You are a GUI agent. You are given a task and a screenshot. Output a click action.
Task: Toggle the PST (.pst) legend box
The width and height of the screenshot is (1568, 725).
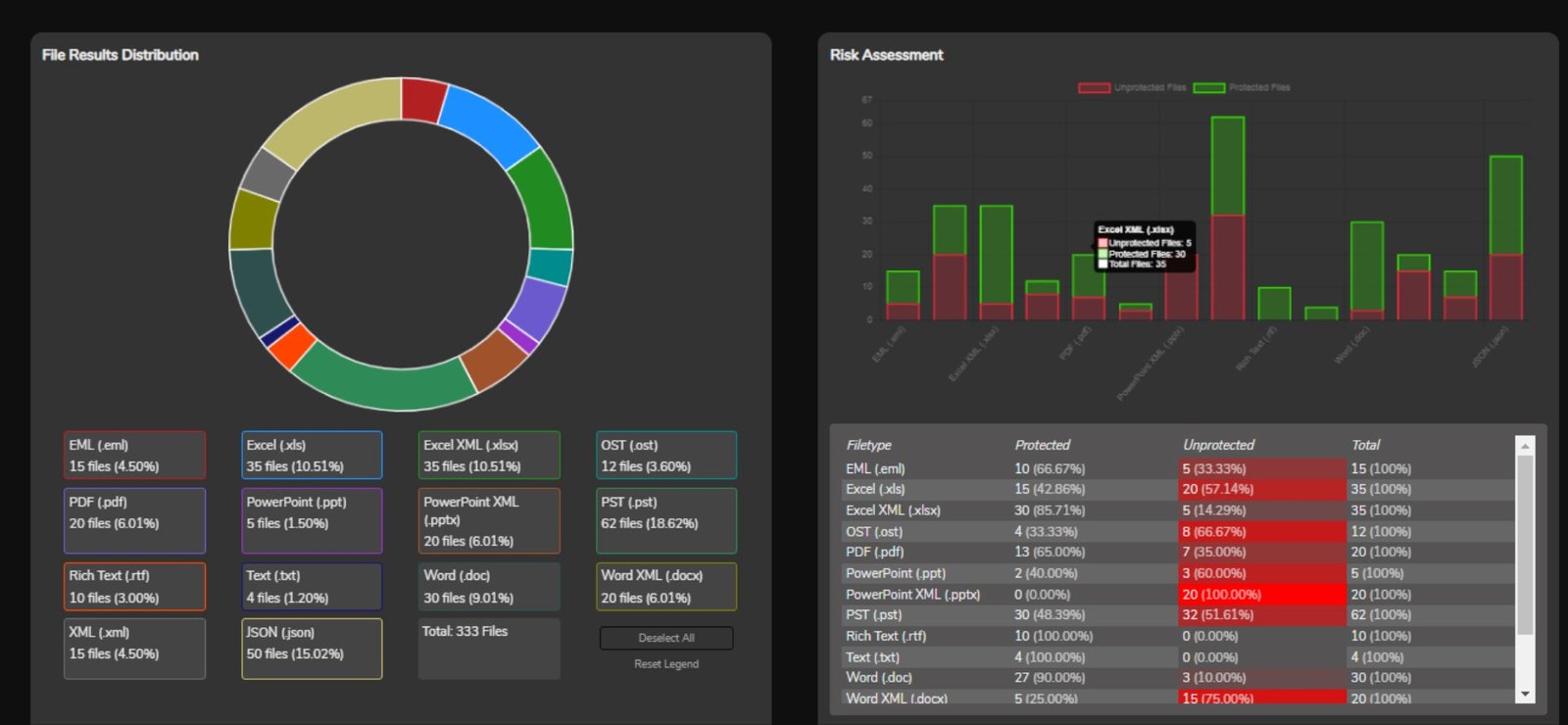pyautogui.click(x=666, y=521)
